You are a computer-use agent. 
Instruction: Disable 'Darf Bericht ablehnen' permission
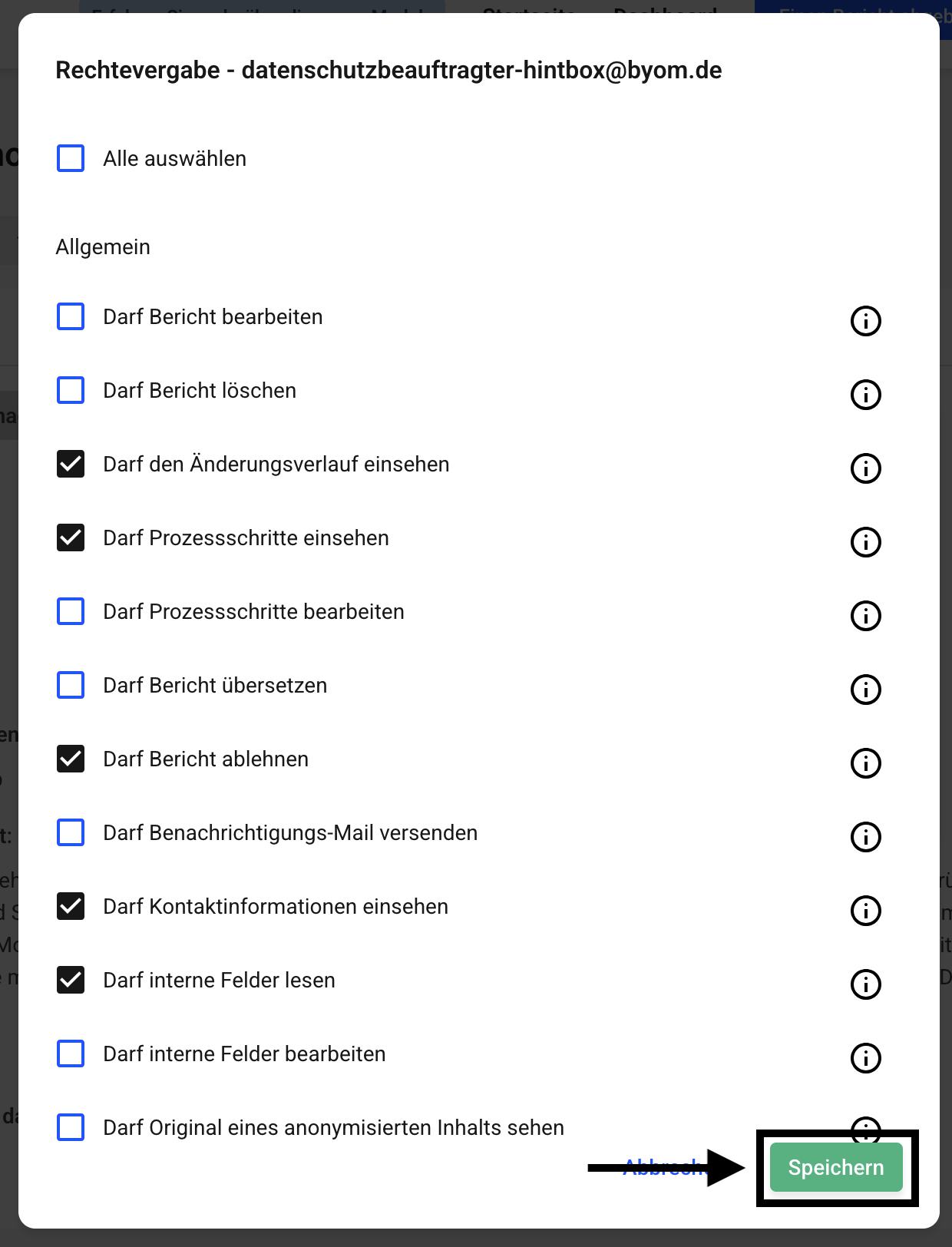point(71,759)
